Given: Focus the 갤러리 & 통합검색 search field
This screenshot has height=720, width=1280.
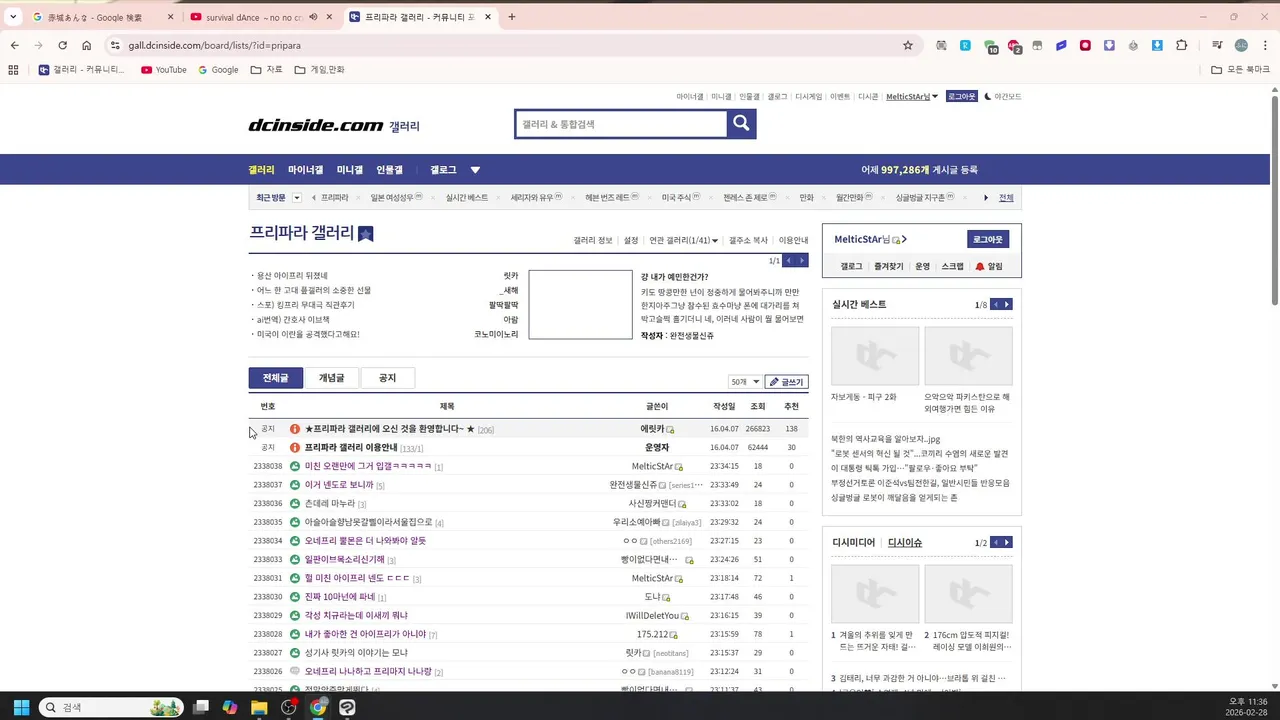Looking at the screenshot, I should pyautogui.click(x=621, y=124).
